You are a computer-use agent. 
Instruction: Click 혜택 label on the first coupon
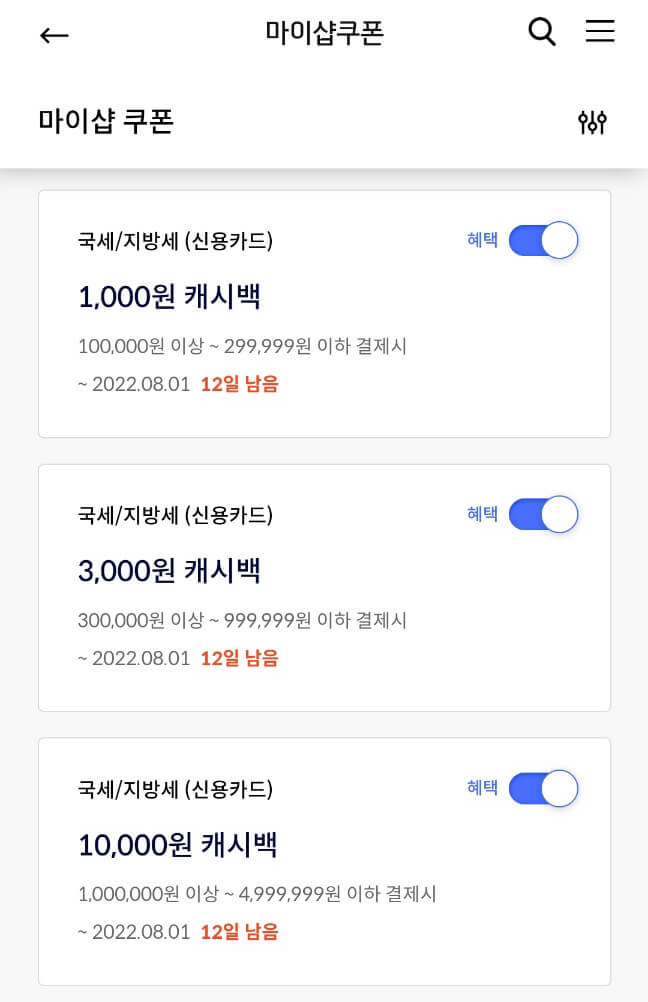[482, 240]
